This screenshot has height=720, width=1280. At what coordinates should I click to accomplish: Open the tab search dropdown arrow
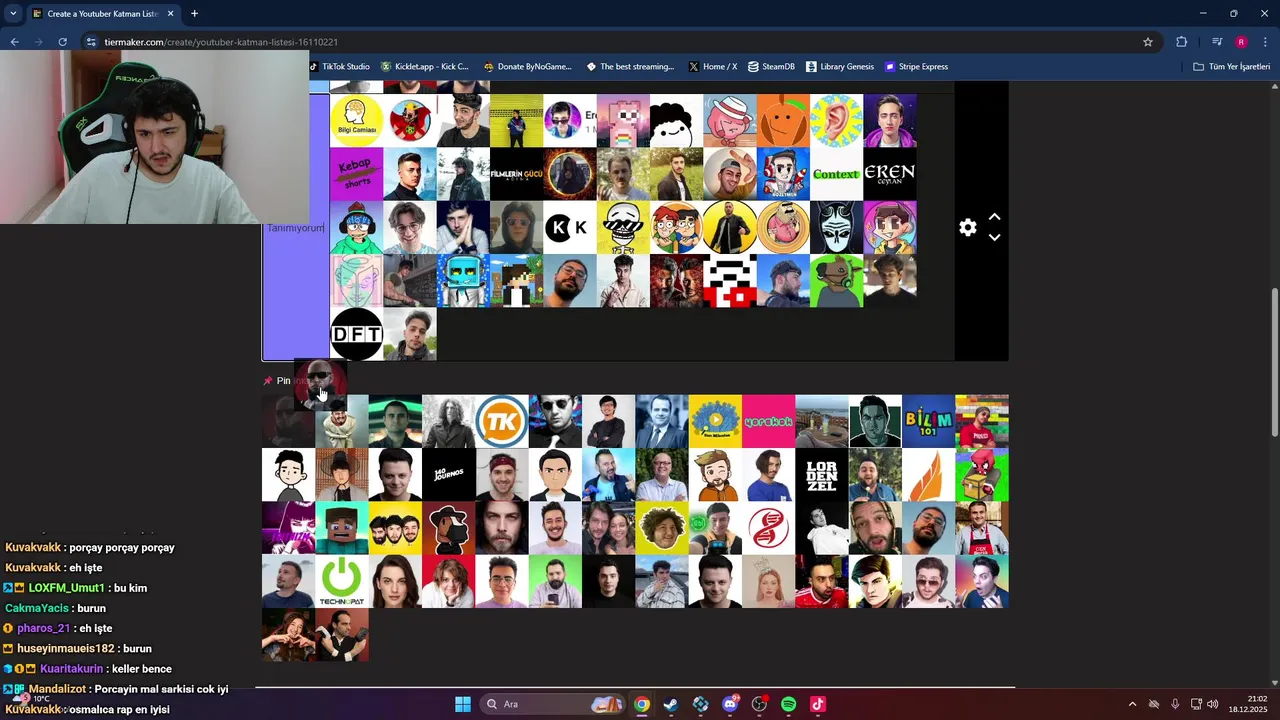[x=13, y=13]
